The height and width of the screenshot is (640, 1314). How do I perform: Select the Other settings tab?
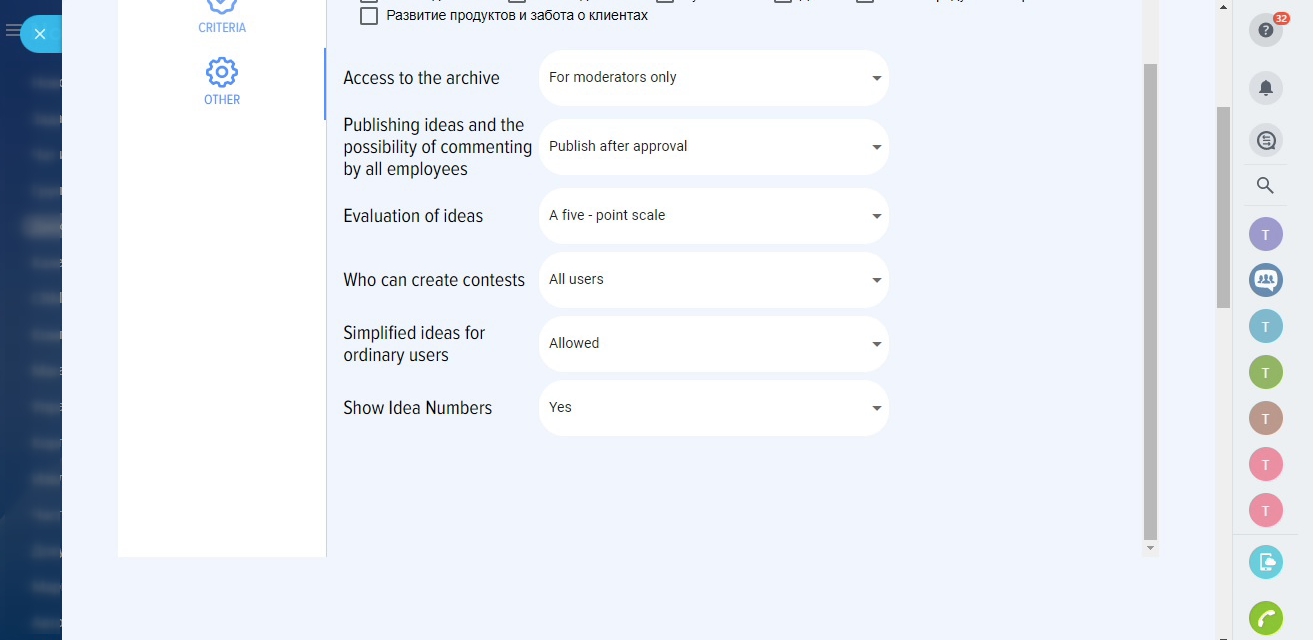click(x=222, y=82)
